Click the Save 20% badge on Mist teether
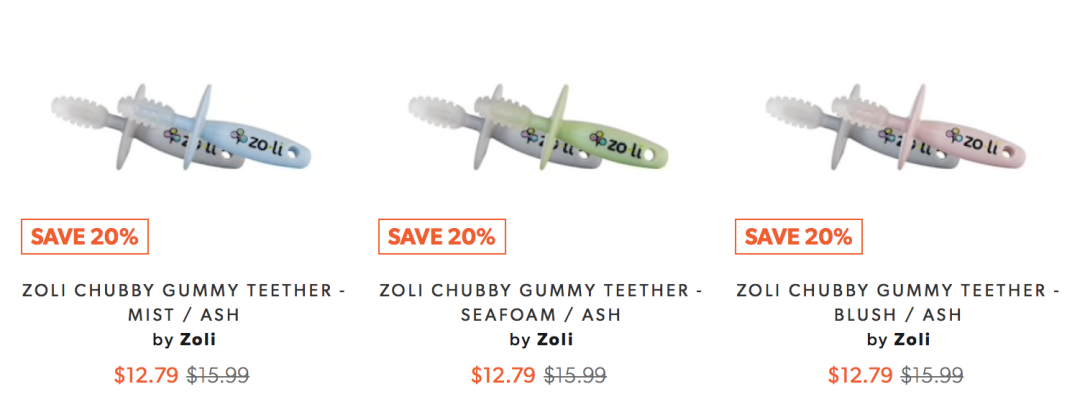The image size is (1080, 397). coord(85,236)
